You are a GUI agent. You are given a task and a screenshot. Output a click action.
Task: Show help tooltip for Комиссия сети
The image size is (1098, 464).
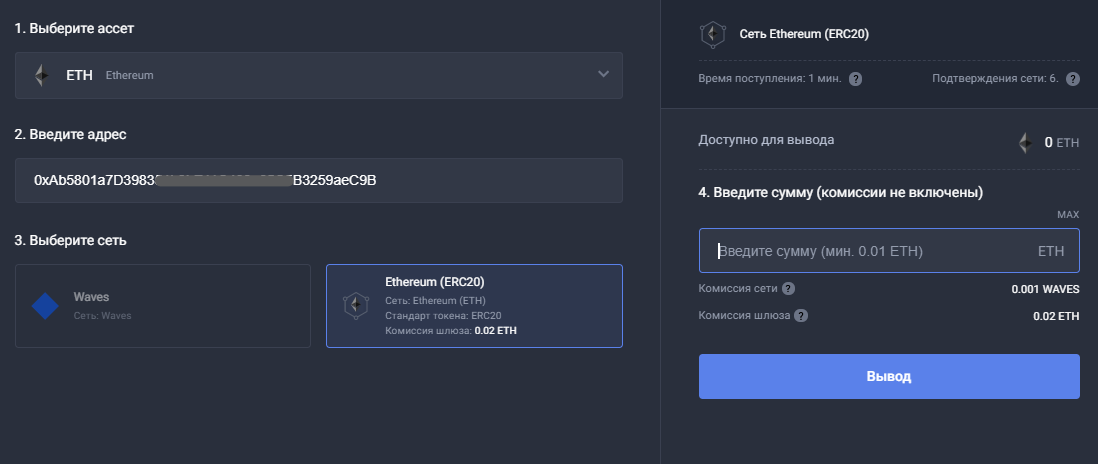(x=789, y=289)
